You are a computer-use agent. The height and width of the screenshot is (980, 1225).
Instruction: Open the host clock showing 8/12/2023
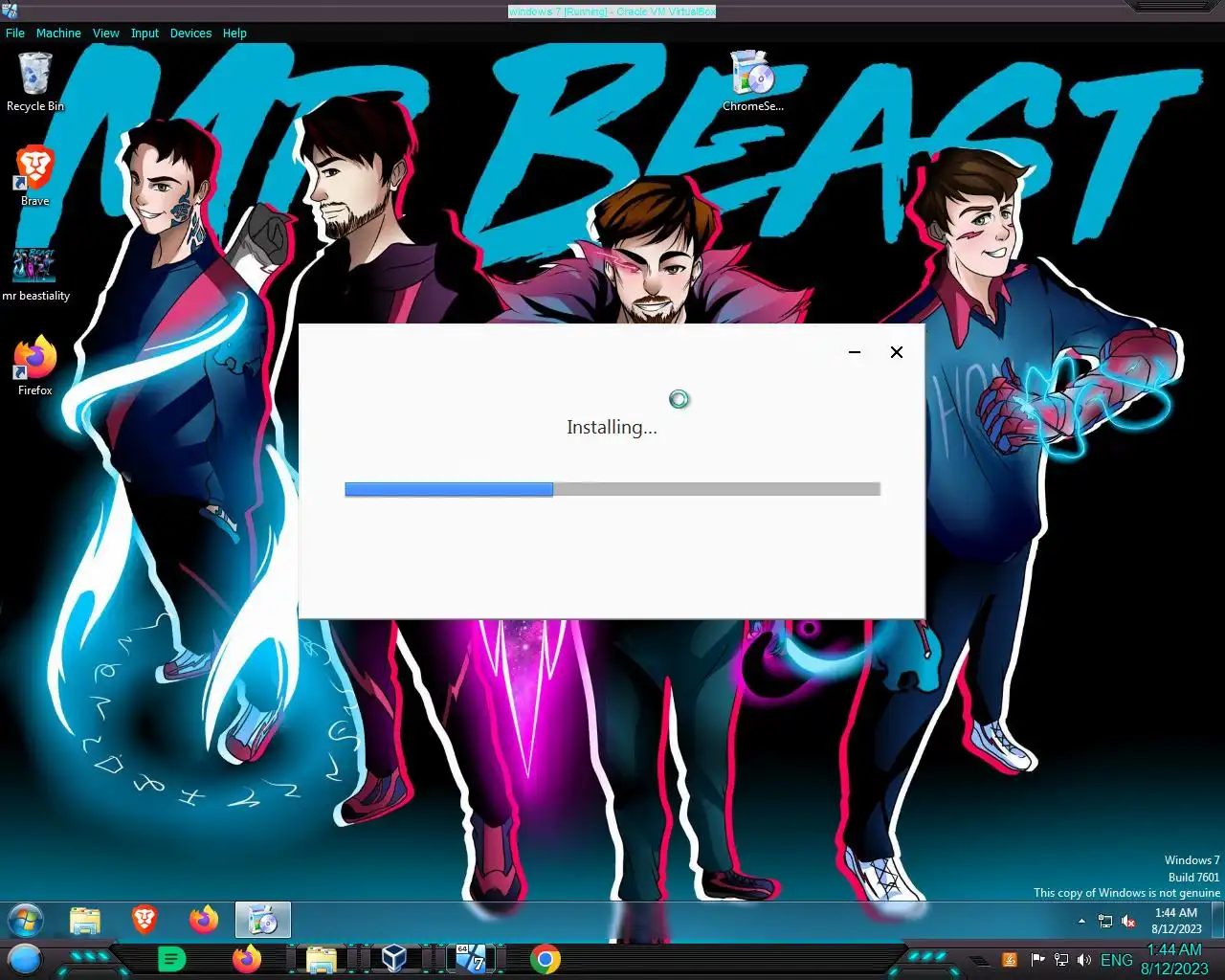(x=1174, y=959)
